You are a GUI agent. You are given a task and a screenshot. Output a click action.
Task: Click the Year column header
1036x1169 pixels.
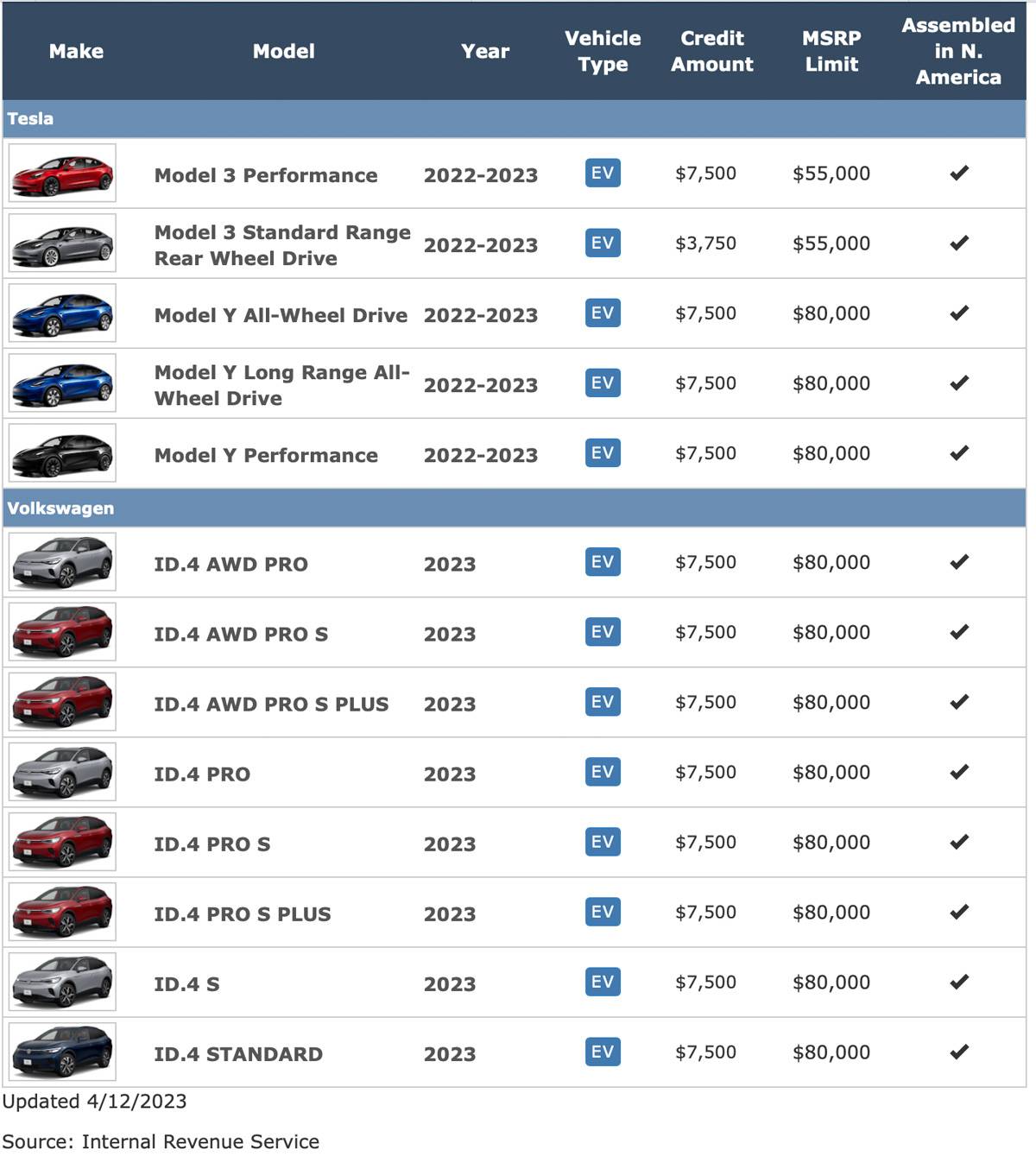click(x=485, y=51)
